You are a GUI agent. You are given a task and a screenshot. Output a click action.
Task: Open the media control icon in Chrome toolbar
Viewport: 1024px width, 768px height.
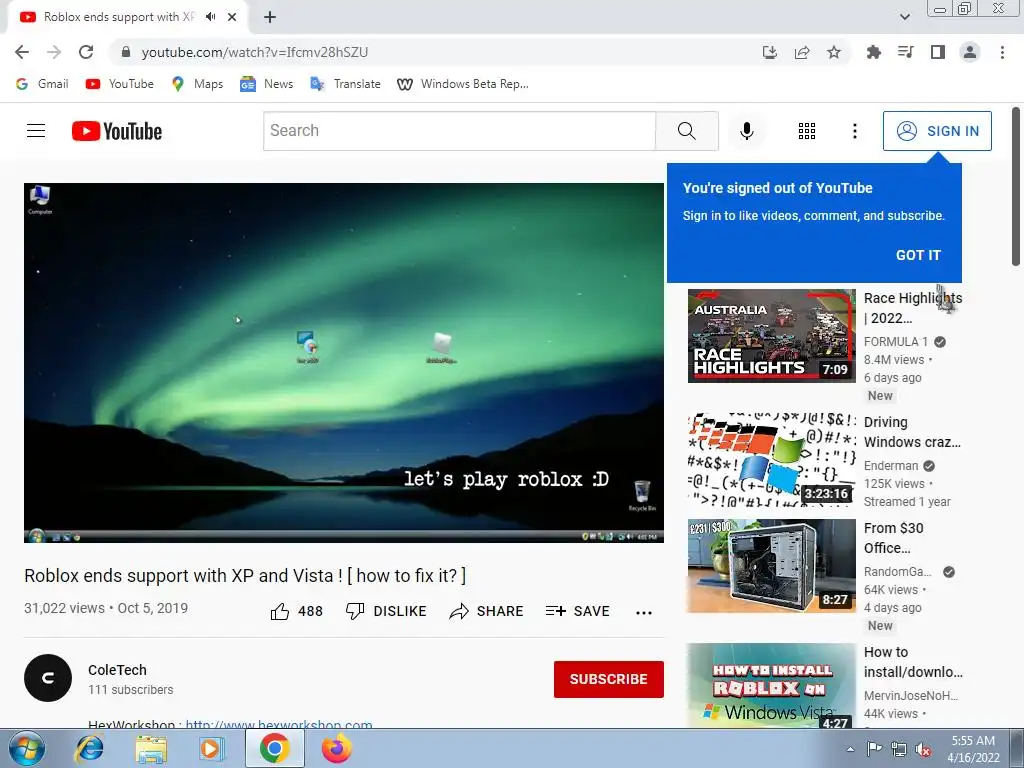906,52
